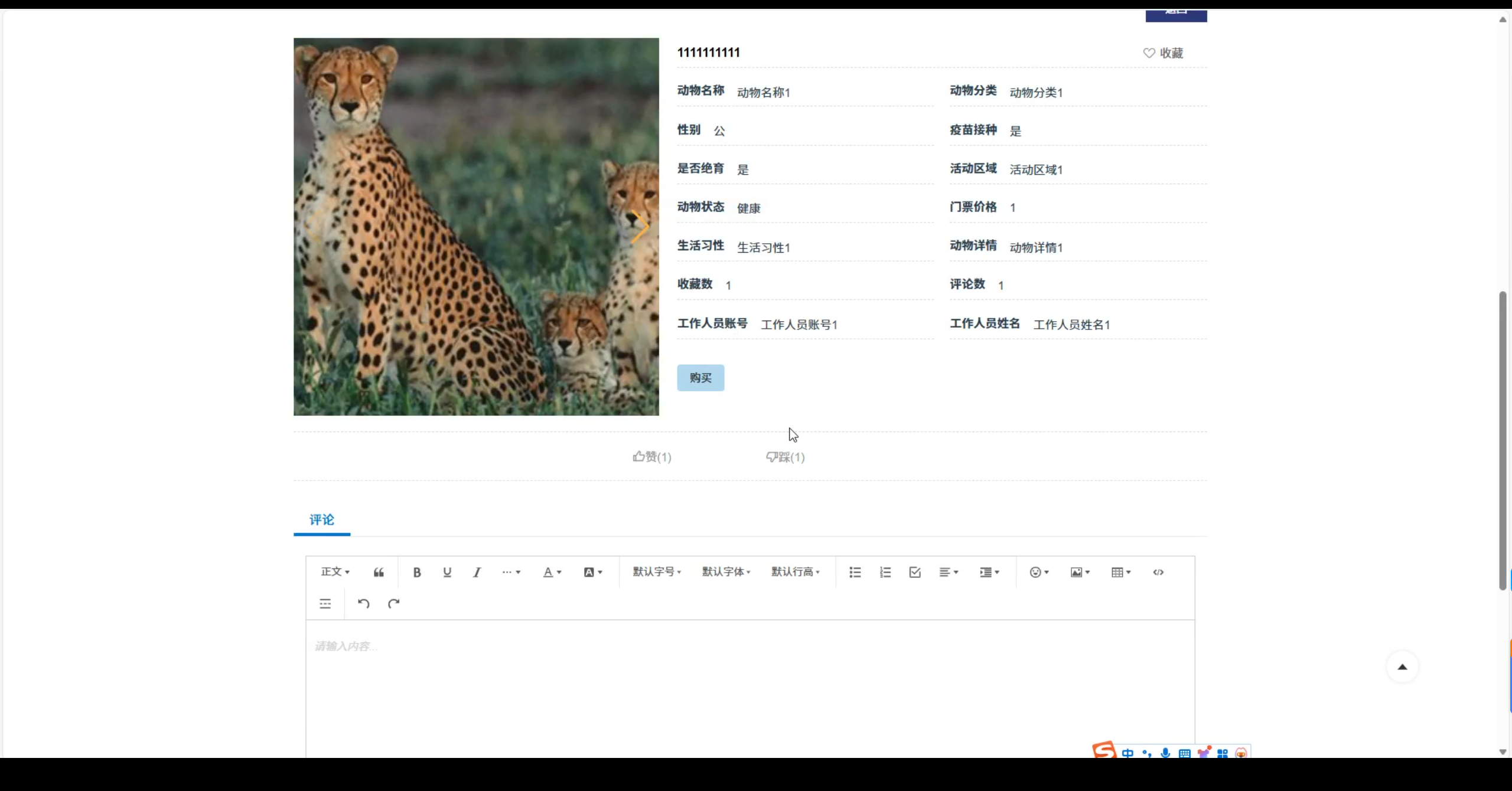Click the comment input area placeholder text
The image size is (1512, 791).
(x=346, y=646)
